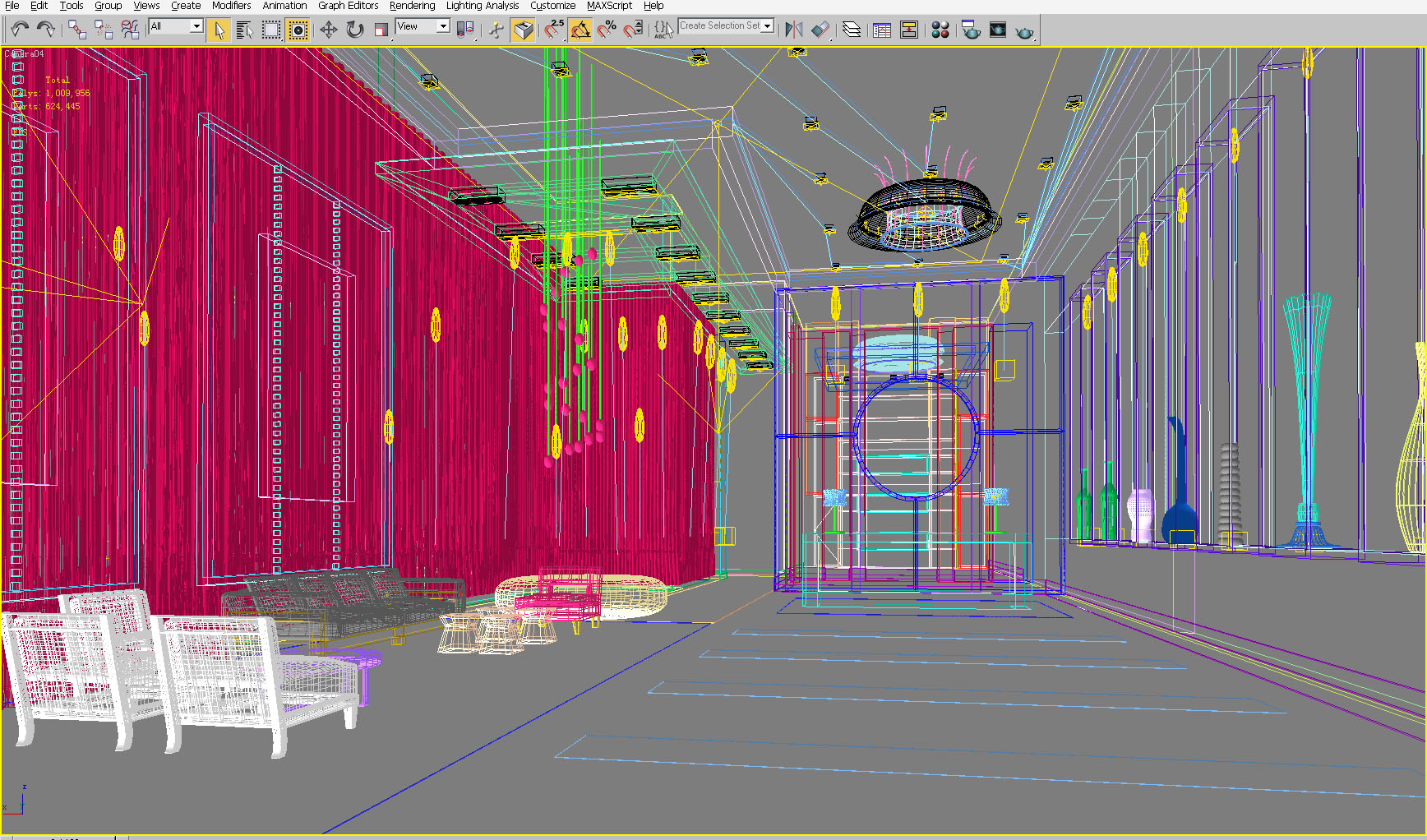Open Edit Named Selection Sets
This screenshot has width=1427, height=840.
663,30
